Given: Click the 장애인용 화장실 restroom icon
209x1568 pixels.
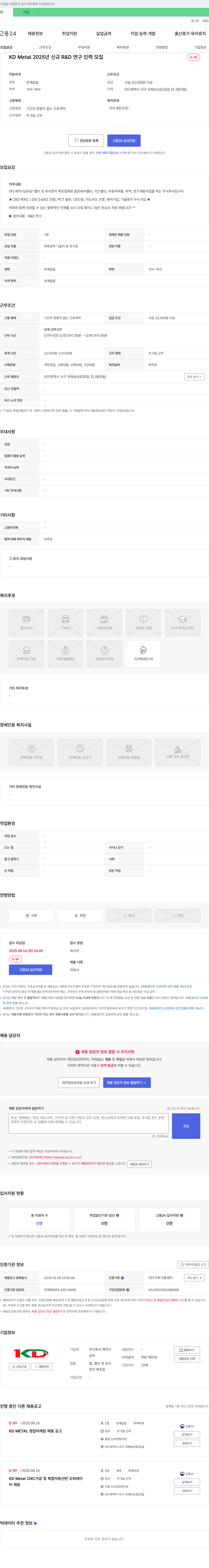Looking at the screenshot, I should pyautogui.click(x=129, y=752).
